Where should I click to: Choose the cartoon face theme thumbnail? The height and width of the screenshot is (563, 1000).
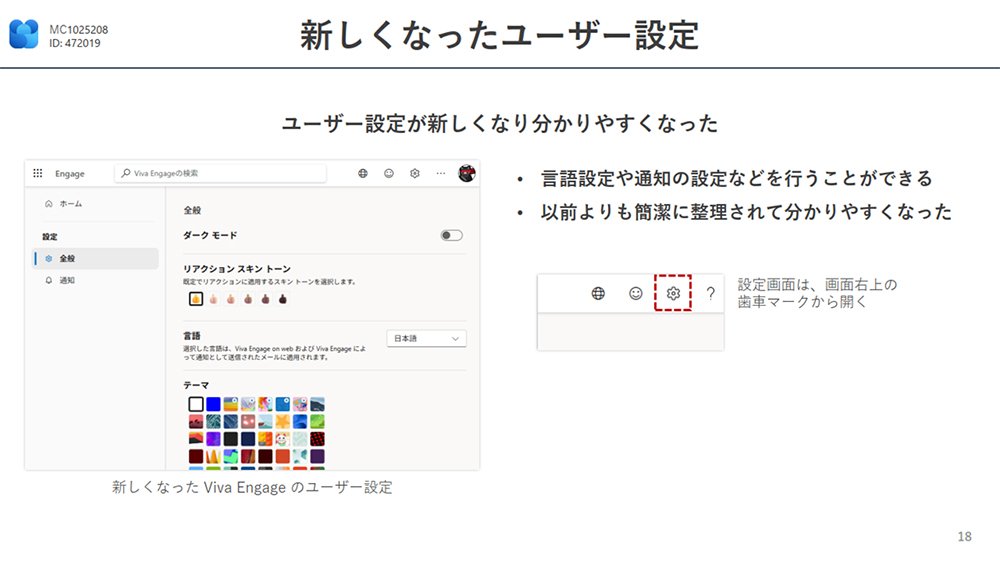click(x=283, y=439)
